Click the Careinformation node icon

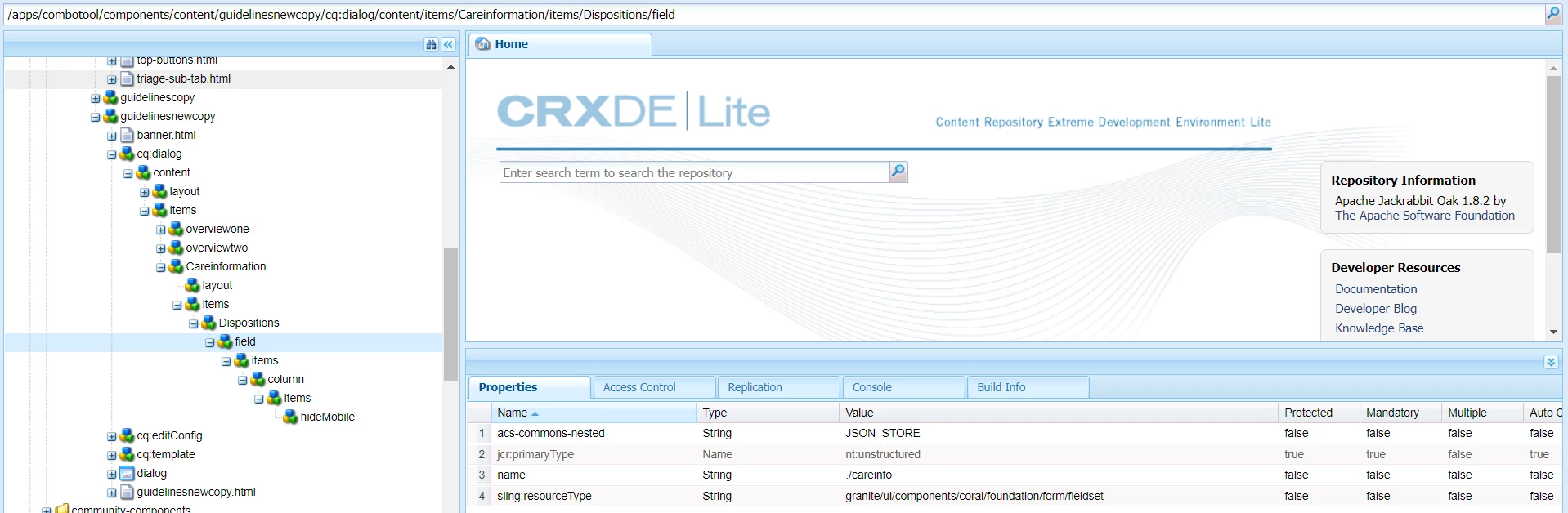point(176,266)
